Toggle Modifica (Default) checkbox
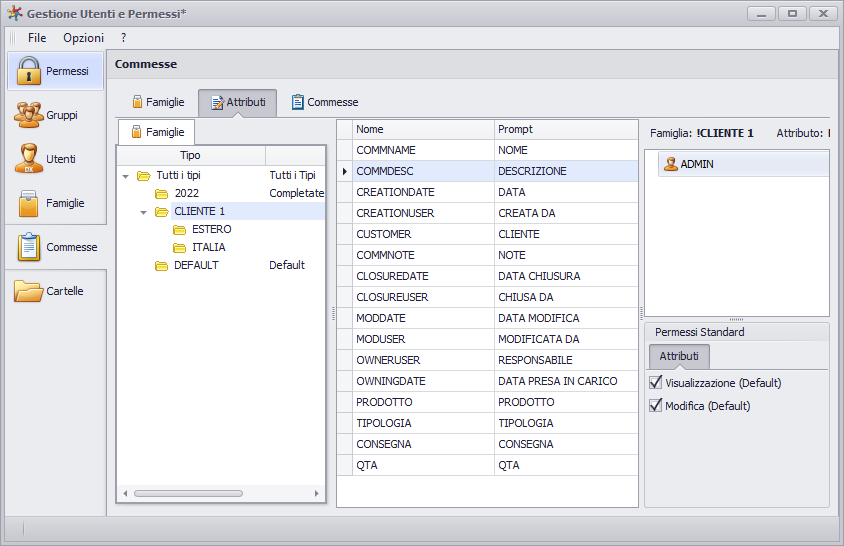 [656, 405]
